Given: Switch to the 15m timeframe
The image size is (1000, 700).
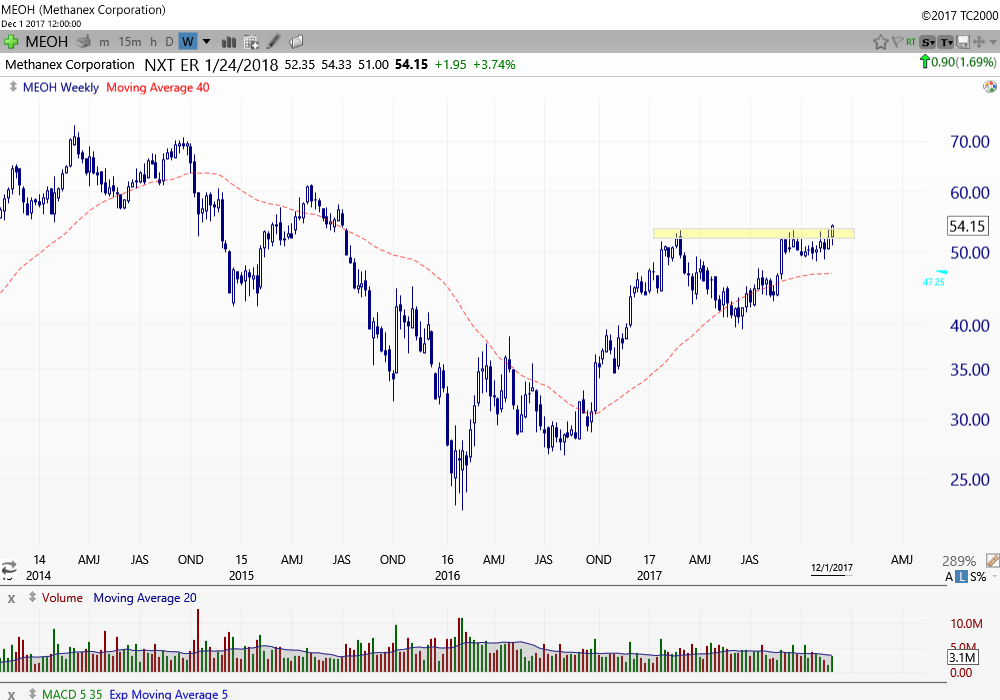Looking at the screenshot, I should click(x=130, y=42).
